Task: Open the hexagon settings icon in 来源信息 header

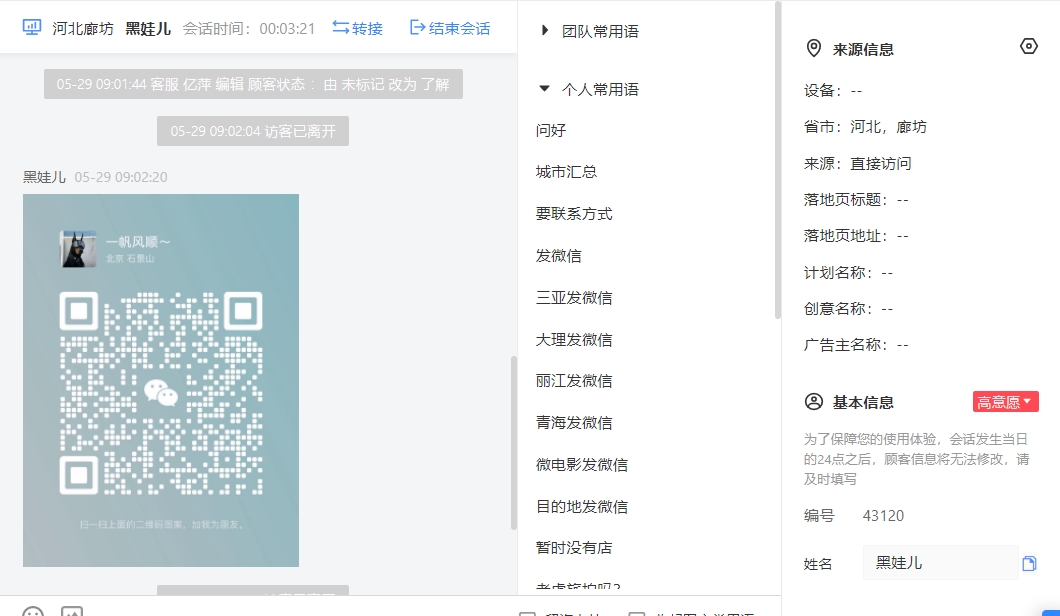Action: click(x=1028, y=46)
